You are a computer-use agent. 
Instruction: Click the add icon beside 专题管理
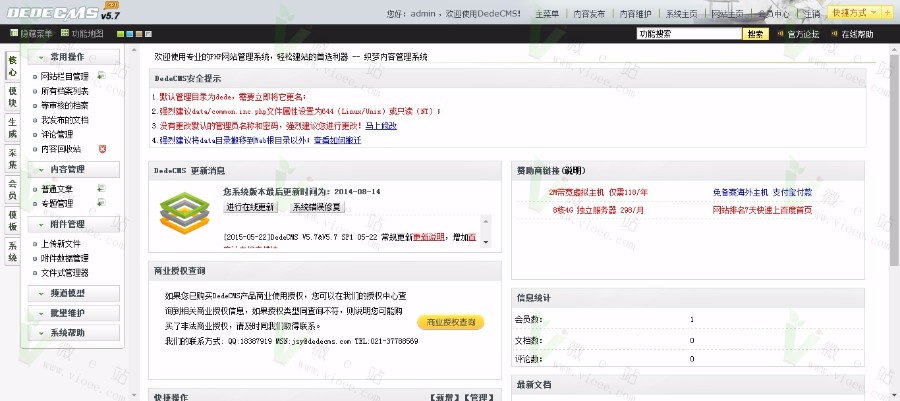[x=101, y=203]
